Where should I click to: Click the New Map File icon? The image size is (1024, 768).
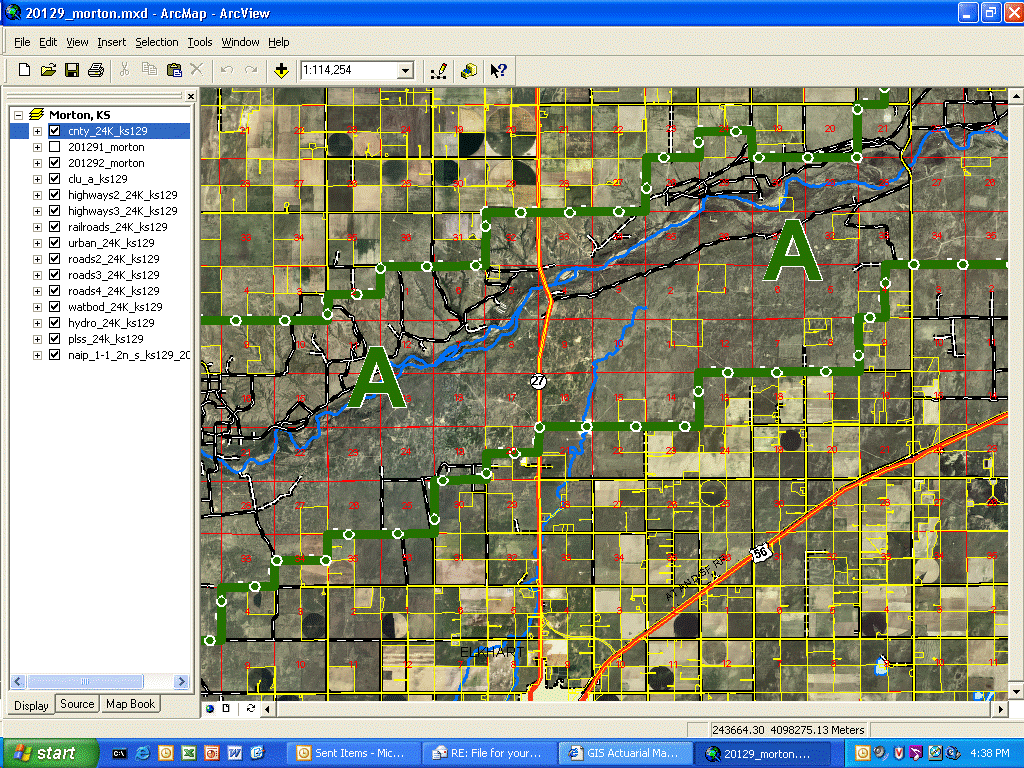(x=25, y=70)
